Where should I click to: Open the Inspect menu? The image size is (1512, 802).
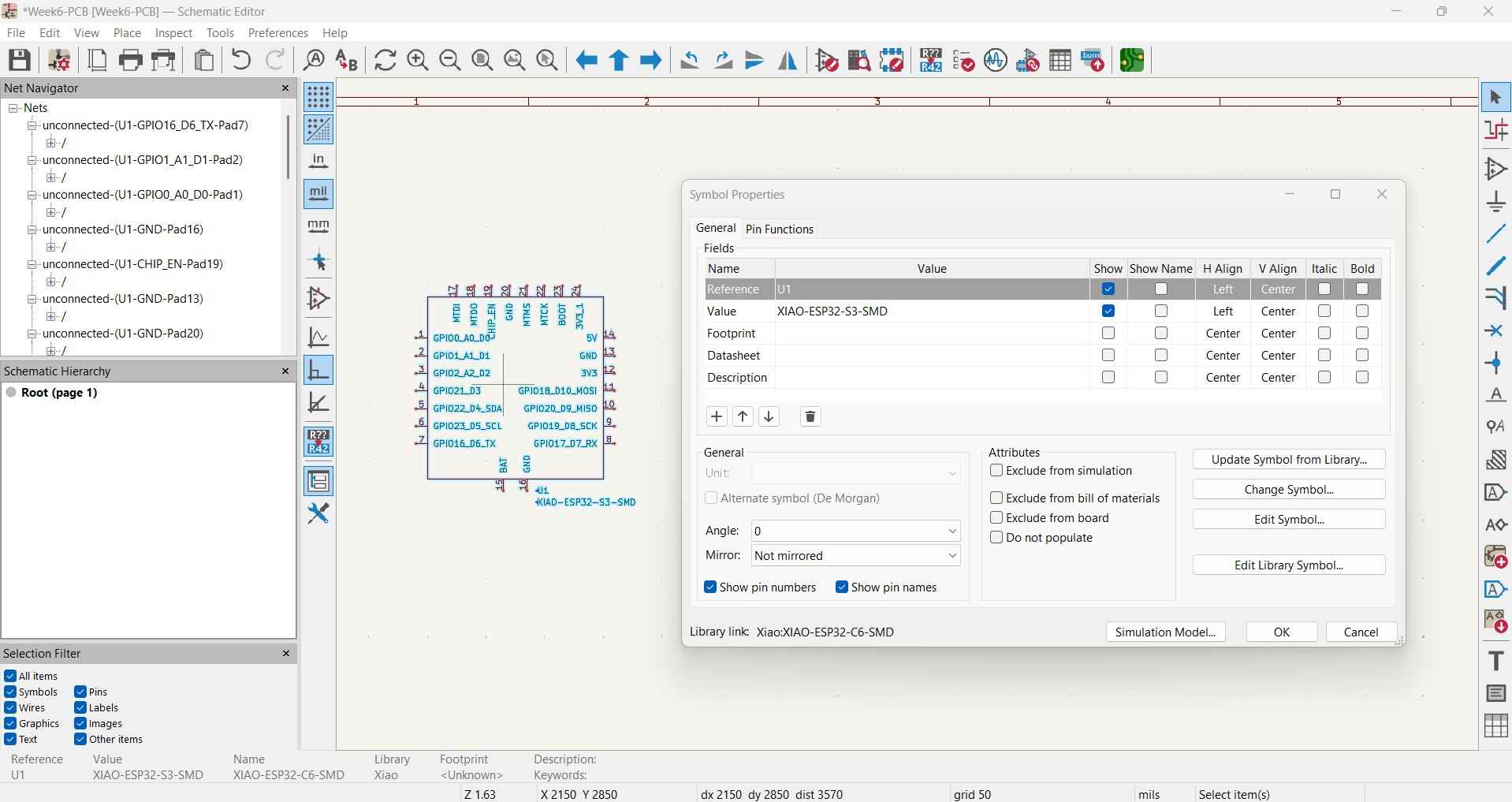[x=173, y=33]
